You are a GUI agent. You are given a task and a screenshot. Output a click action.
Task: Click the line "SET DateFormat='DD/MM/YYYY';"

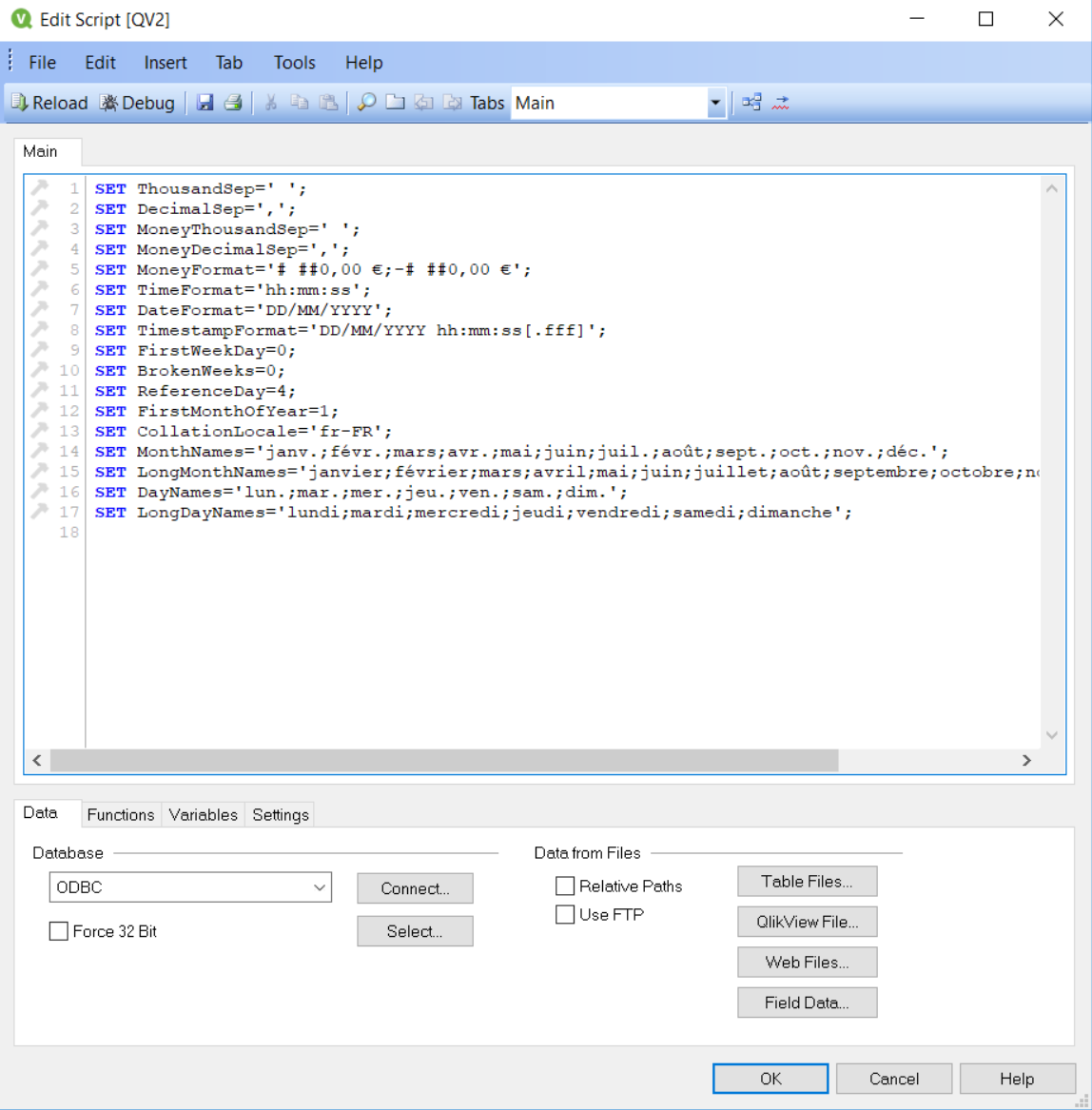click(244, 310)
